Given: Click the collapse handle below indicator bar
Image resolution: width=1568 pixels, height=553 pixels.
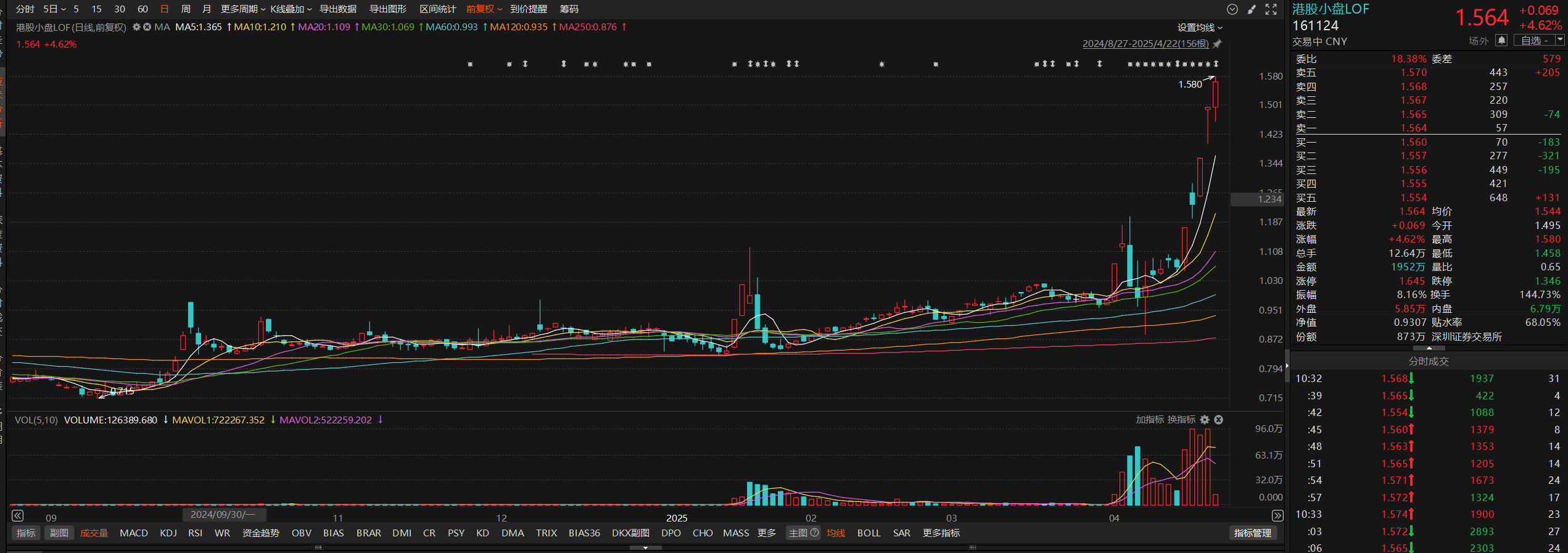Looking at the screenshot, I should point(645,547).
